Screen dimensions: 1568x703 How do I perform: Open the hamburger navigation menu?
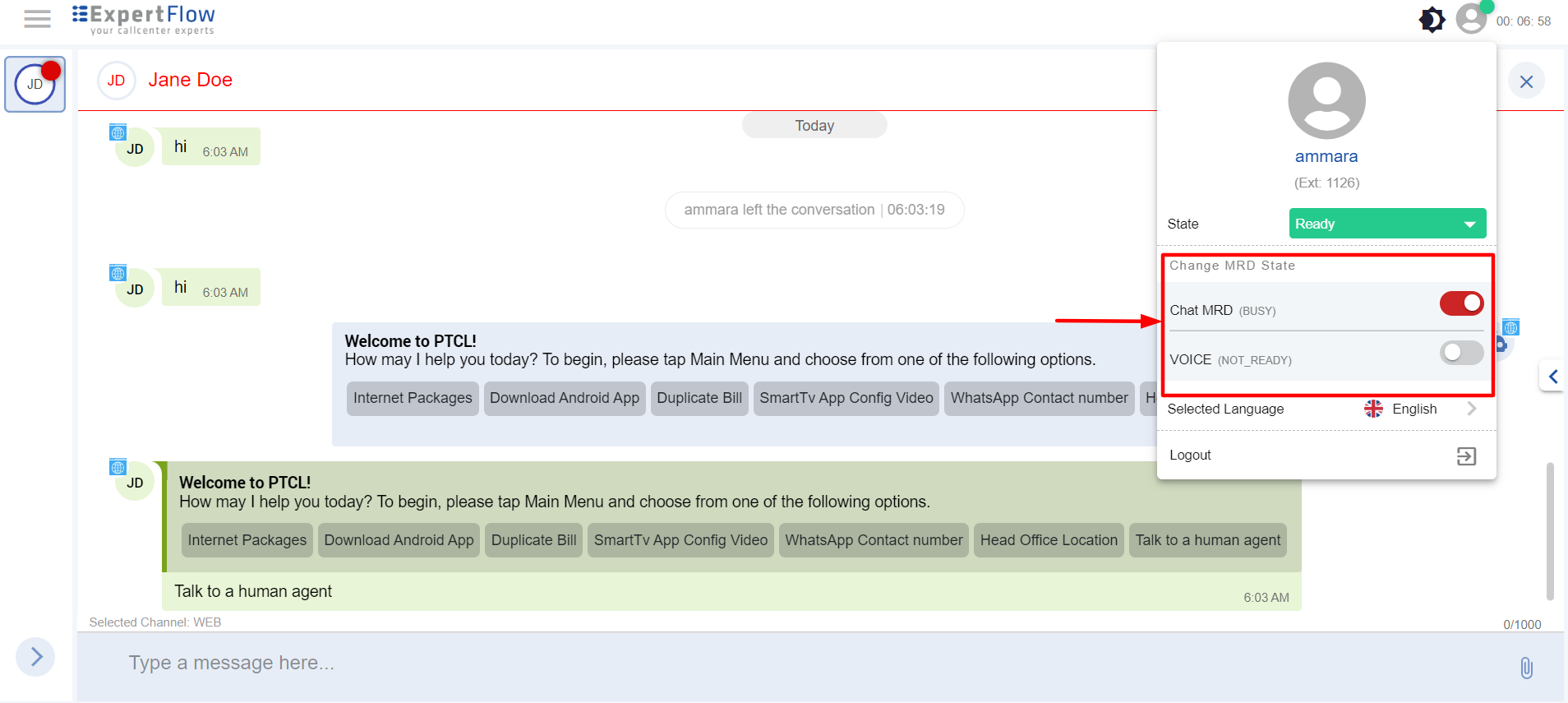click(37, 18)
